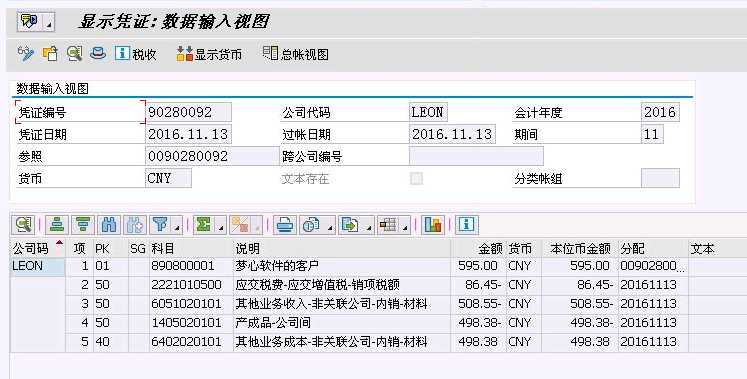Switch to 总帐视图 general ledger view

(x=296, y=54)
